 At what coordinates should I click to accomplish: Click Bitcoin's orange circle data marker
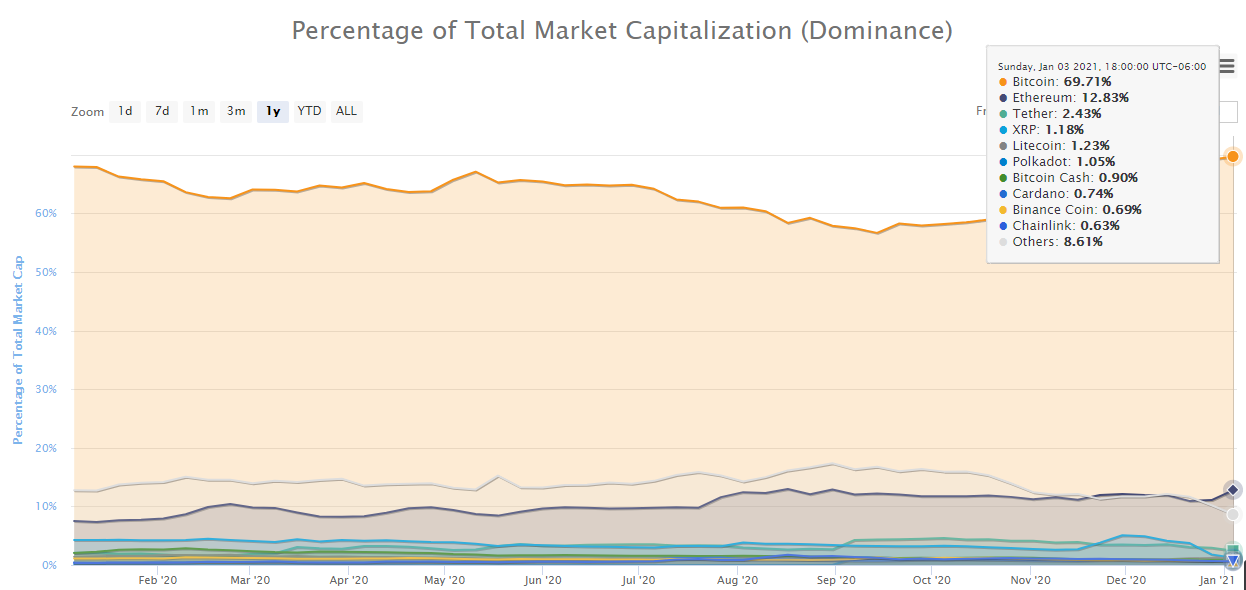click(1233, 156)
